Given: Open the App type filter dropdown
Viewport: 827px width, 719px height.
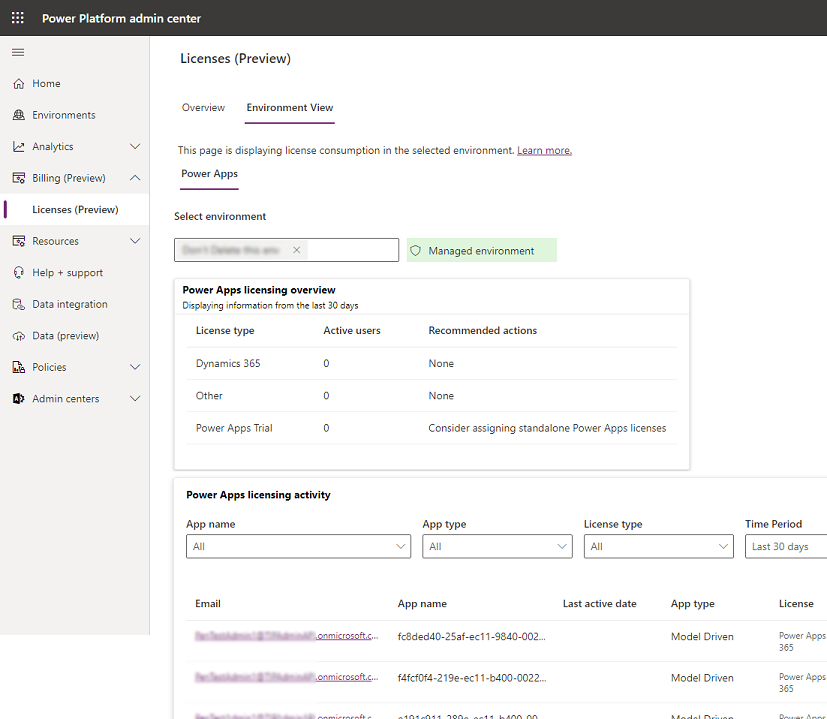Looking at the screenshot, I should 497,547.
